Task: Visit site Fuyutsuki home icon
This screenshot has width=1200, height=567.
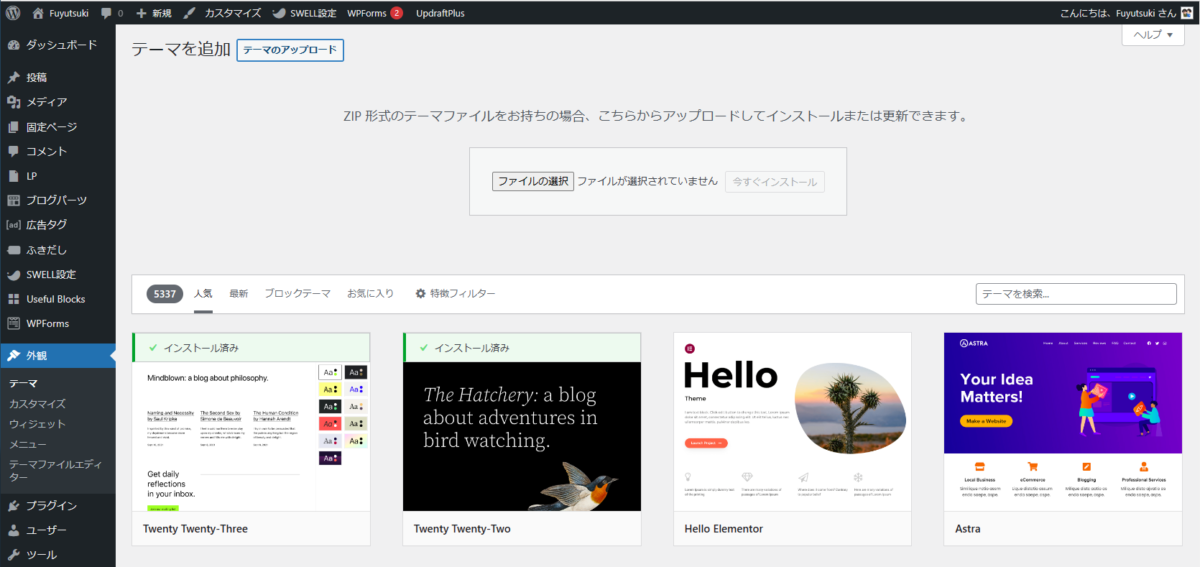Action: click(x=38, y=13)
